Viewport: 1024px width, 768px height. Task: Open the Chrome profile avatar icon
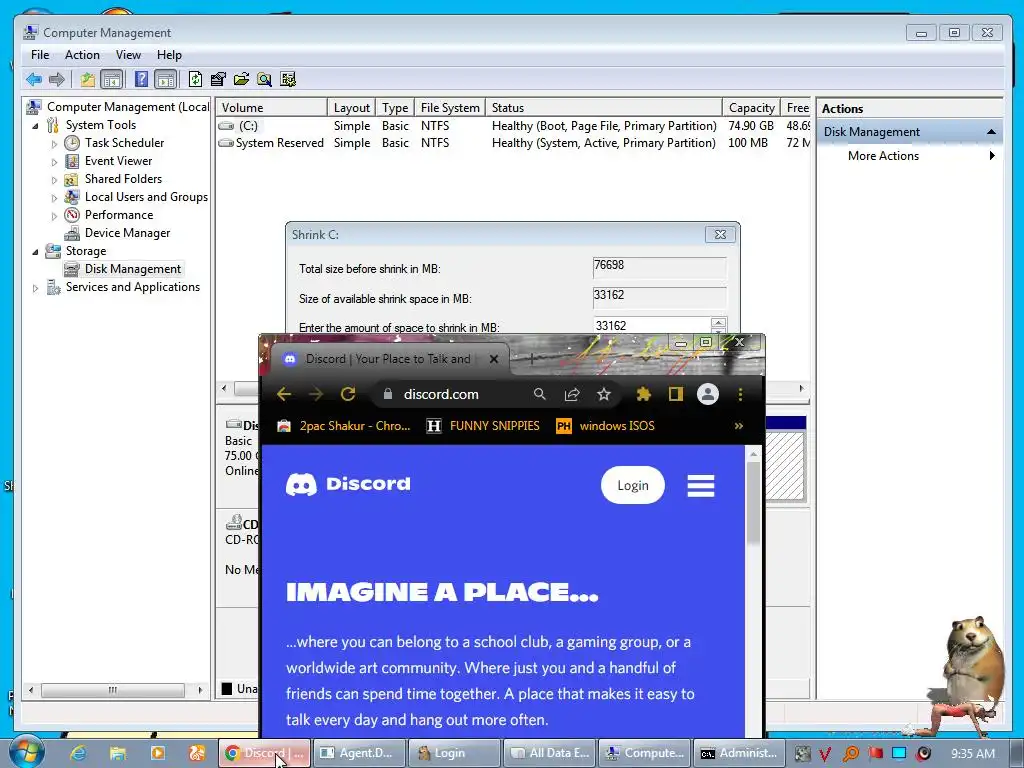click(x=708, y=394)
